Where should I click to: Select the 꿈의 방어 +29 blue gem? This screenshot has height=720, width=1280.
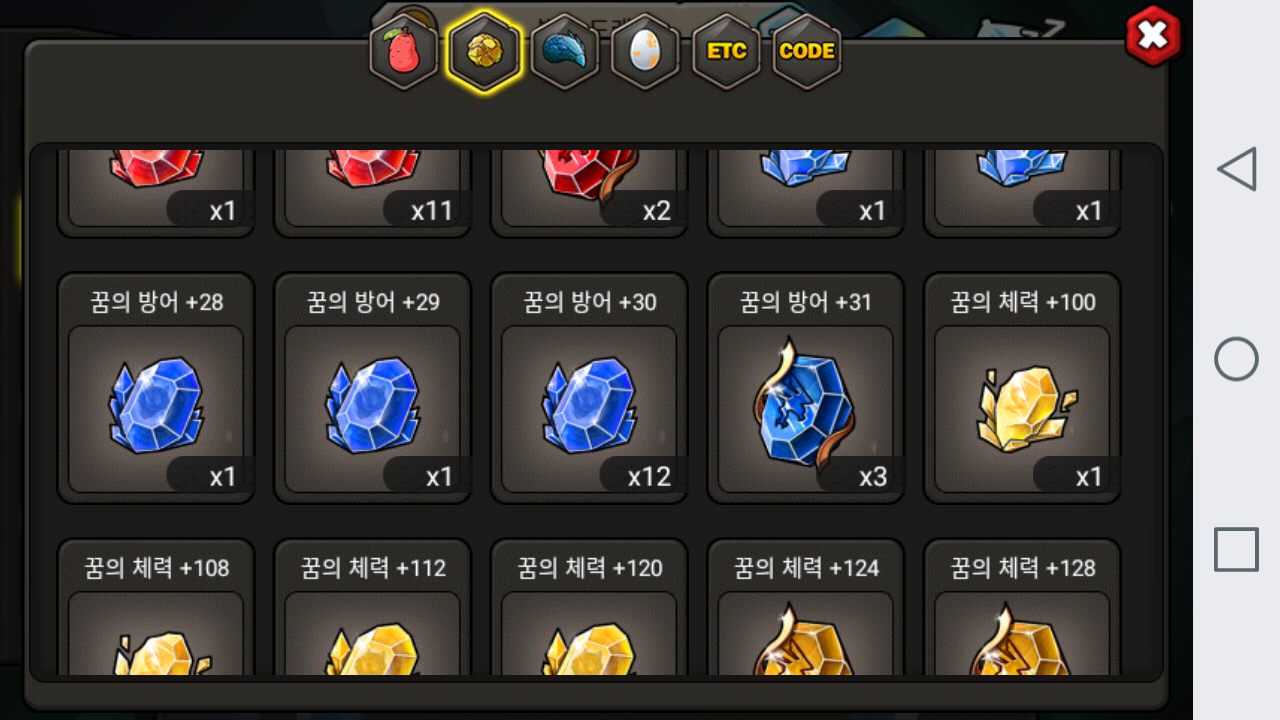coord(372,388)
